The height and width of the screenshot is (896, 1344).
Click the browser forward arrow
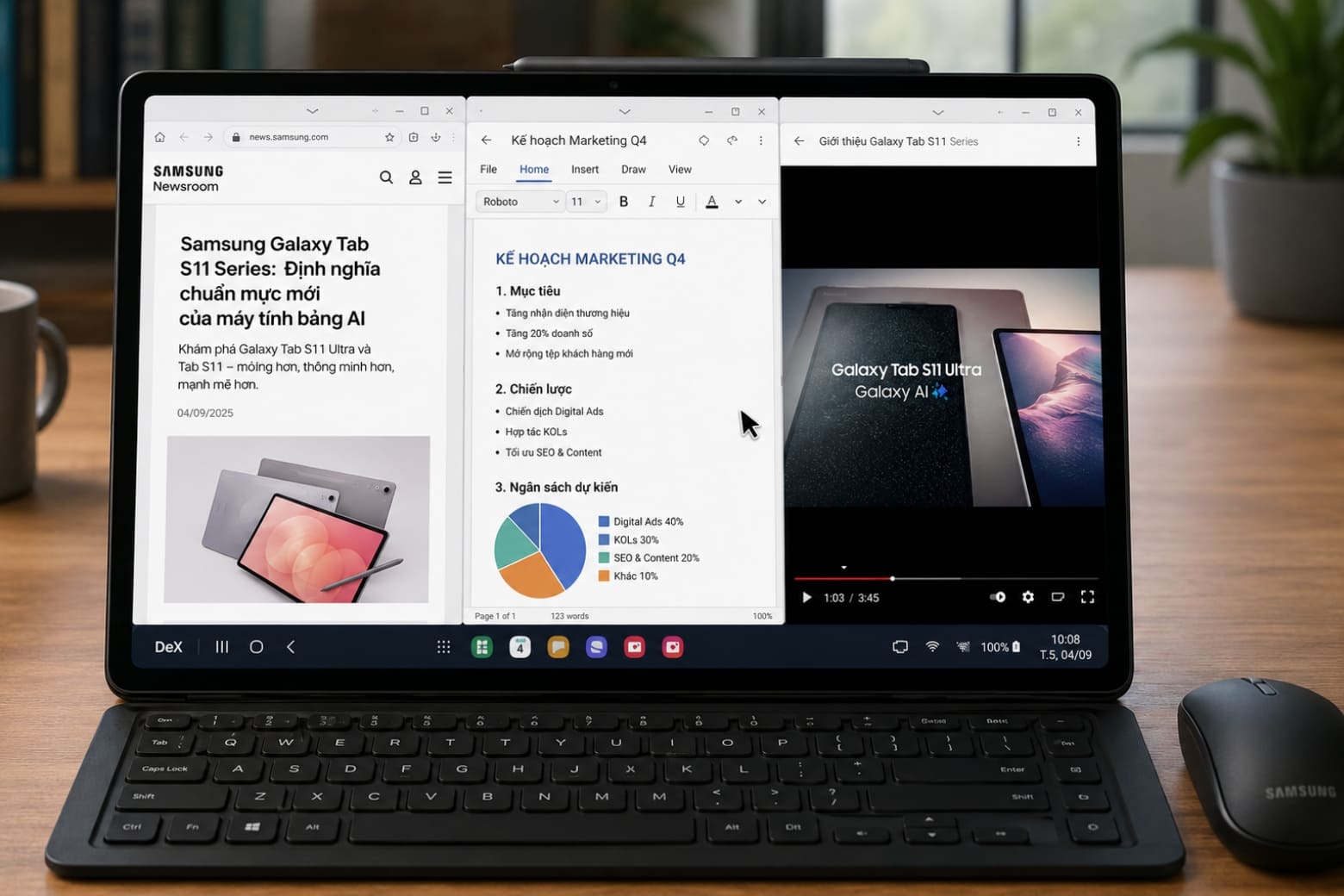pos(208,137)
